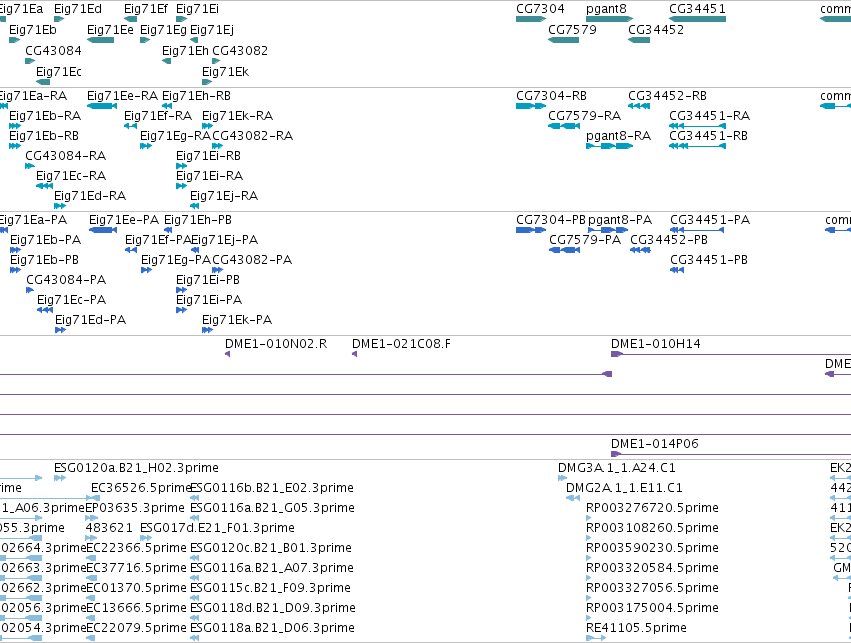Viewport: 851px width, 643px height.
Task: Select the Eig71Ed-RA transcript label
Action: (90, 196)
